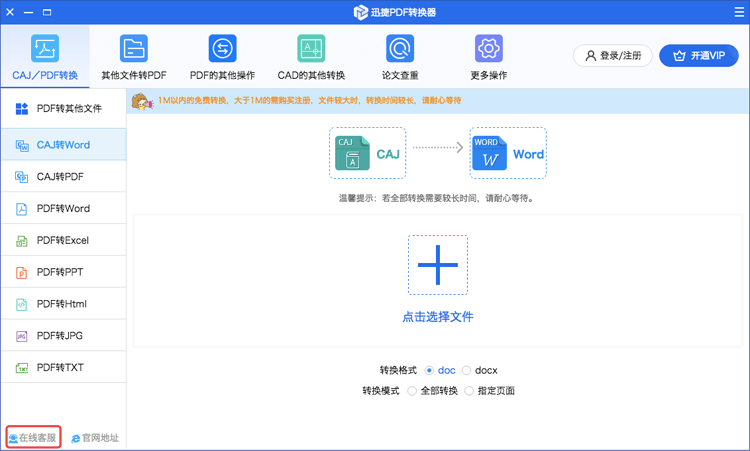Open the CAJ/PDF转换 toolbar icon
The image size is (750, 451).
[45, 48]
